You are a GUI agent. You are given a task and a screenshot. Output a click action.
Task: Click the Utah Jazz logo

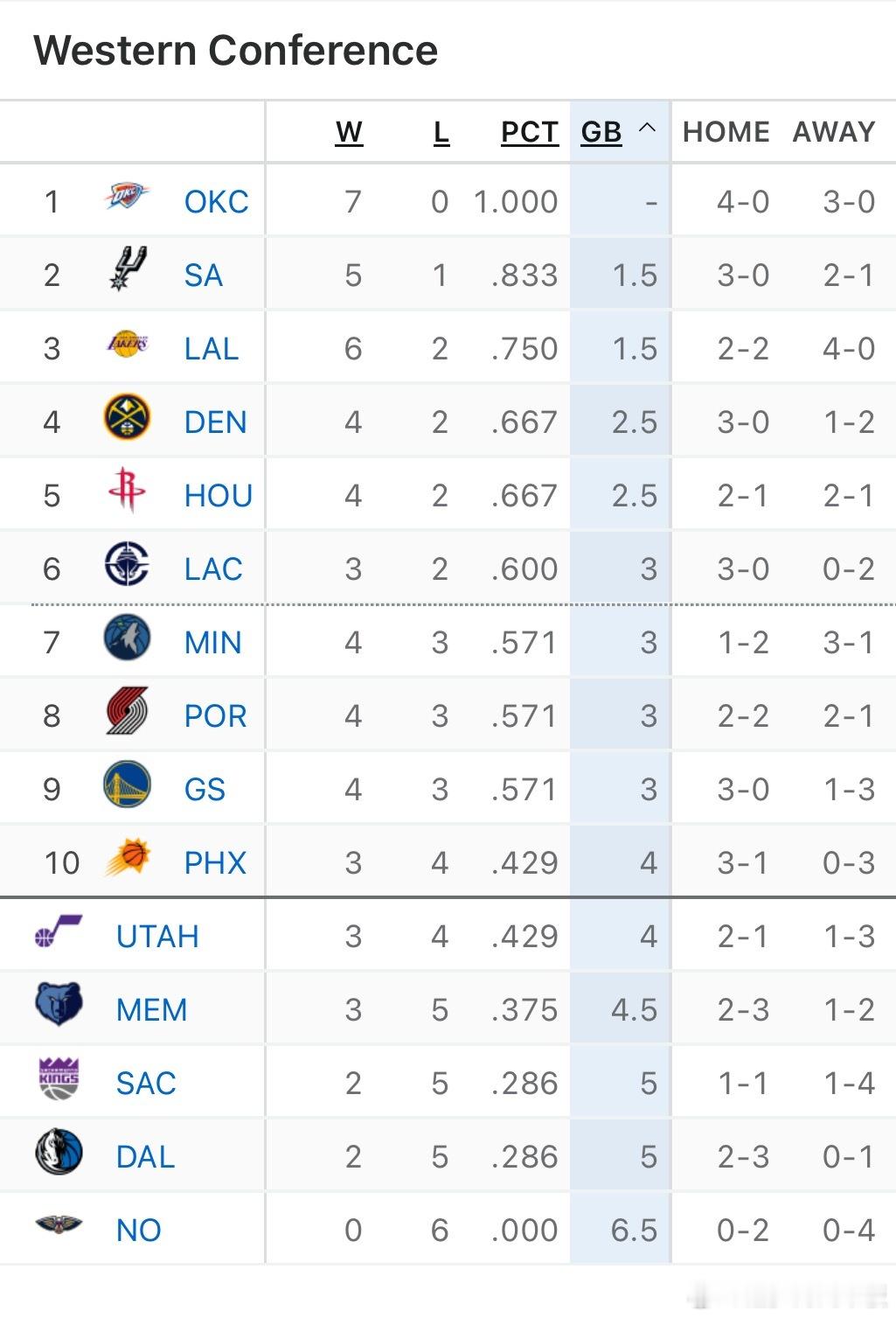click(x=59, y=931)
